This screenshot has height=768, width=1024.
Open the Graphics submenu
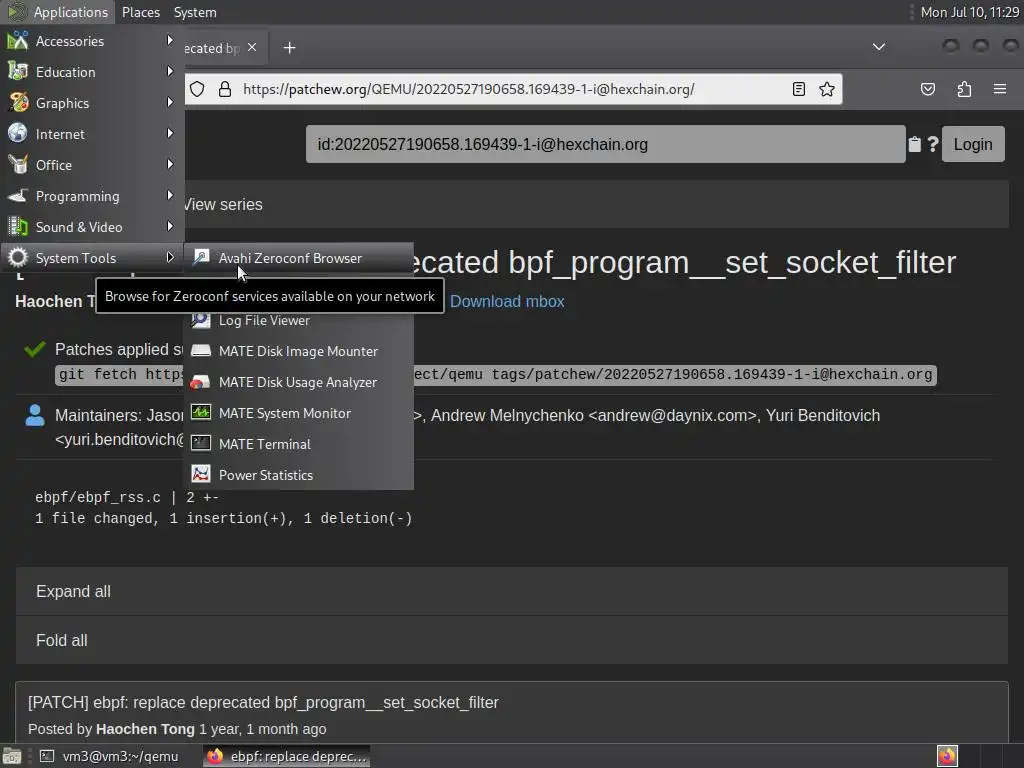pyautogui.click(x=92, y=103)
